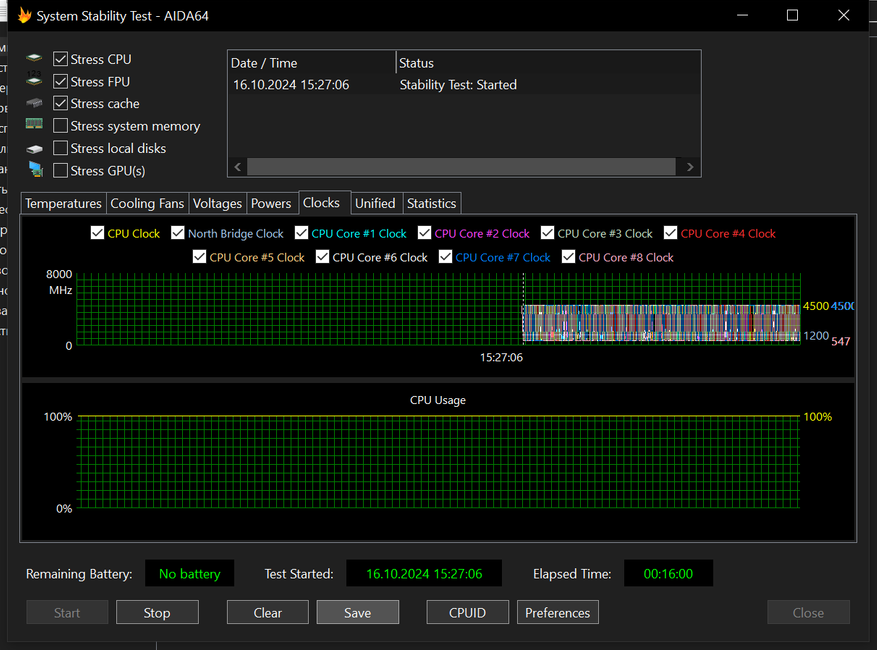Image resolution: width=877 pixels, height=650 pixels.
Task: Click the disk drive icon beside Stress local disks
Action: point(35,149)
